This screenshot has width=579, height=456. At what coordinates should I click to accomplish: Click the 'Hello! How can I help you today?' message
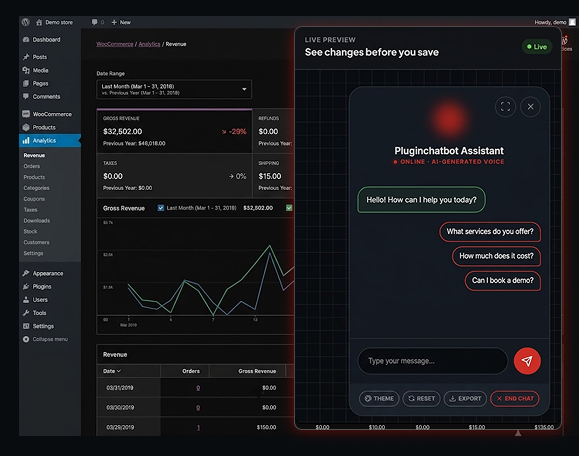click(x=421, y=200)
